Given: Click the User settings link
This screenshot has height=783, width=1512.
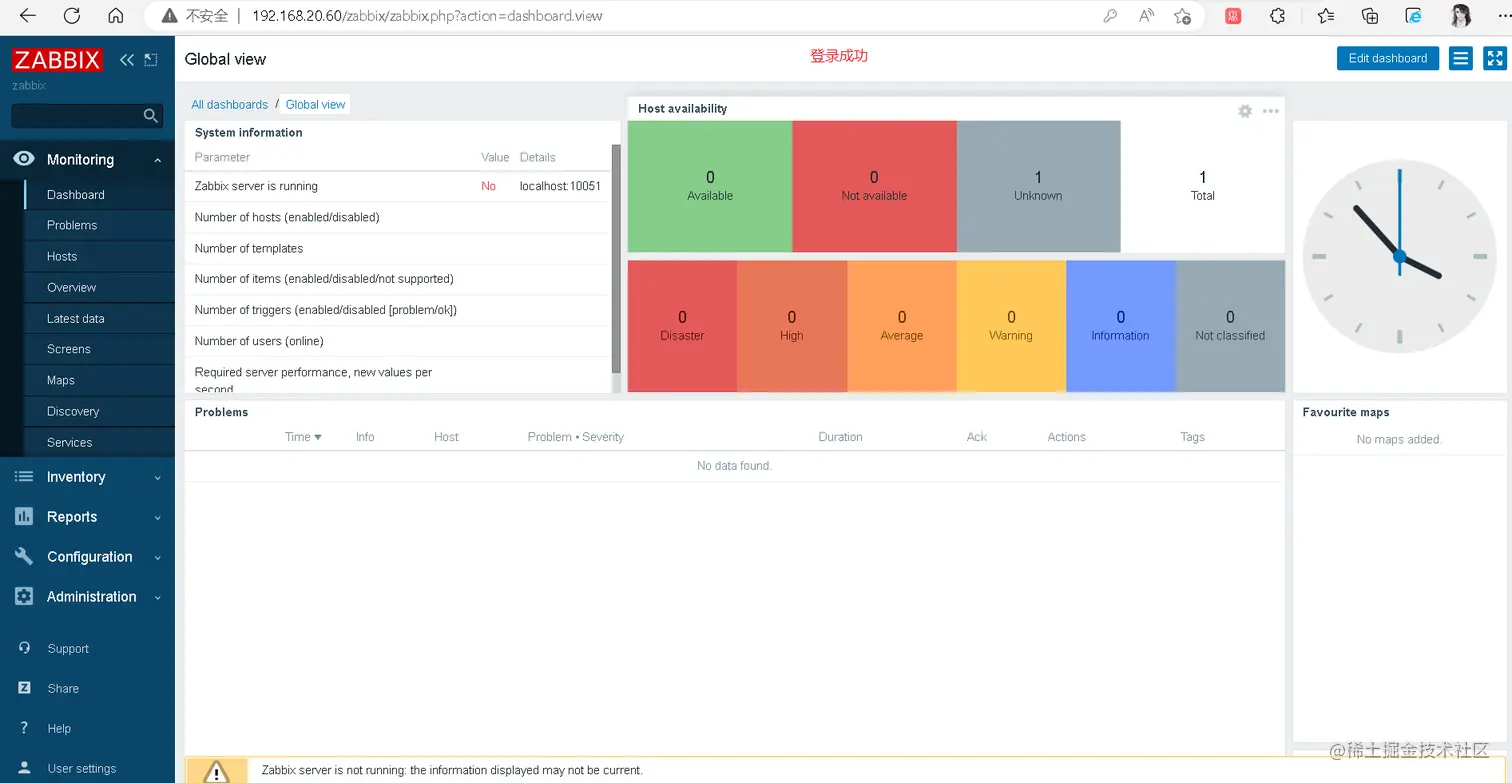Looking at the screenshot, I should point(82,769).
